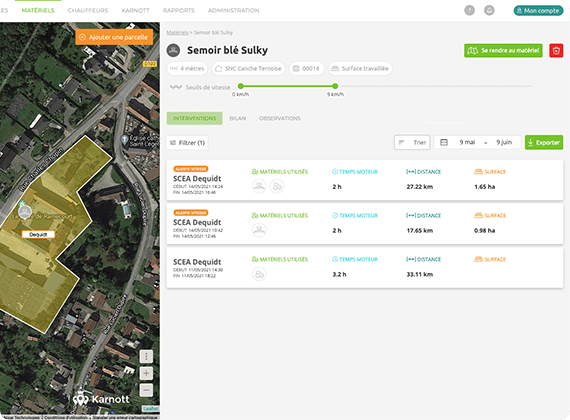Click the equipment avatar icon beside Semoir blé Sulky

[x=173, y=50]
